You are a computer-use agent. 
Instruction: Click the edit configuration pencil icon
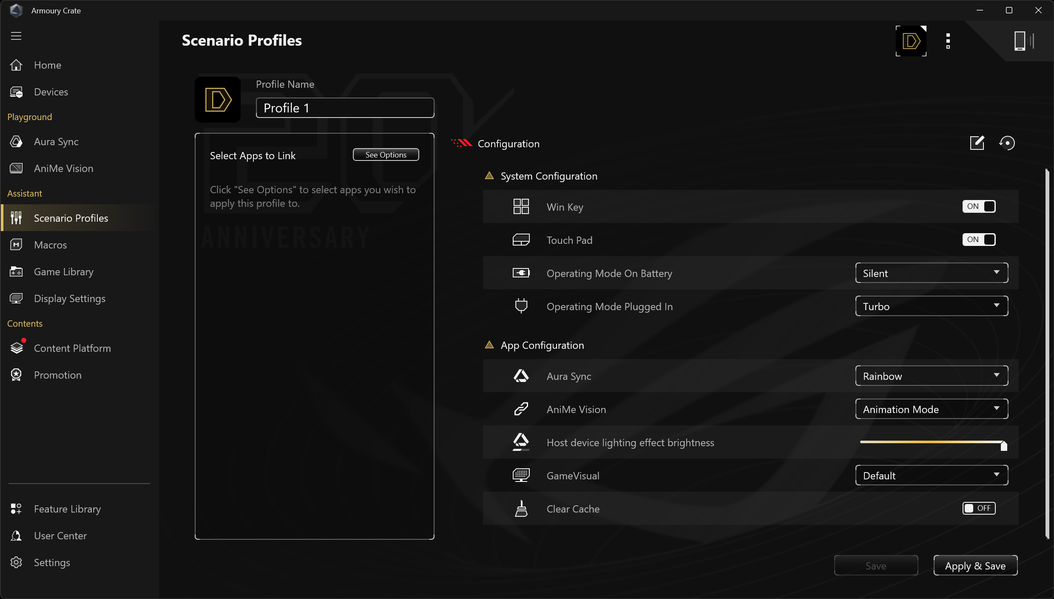[x=977, y=143]
